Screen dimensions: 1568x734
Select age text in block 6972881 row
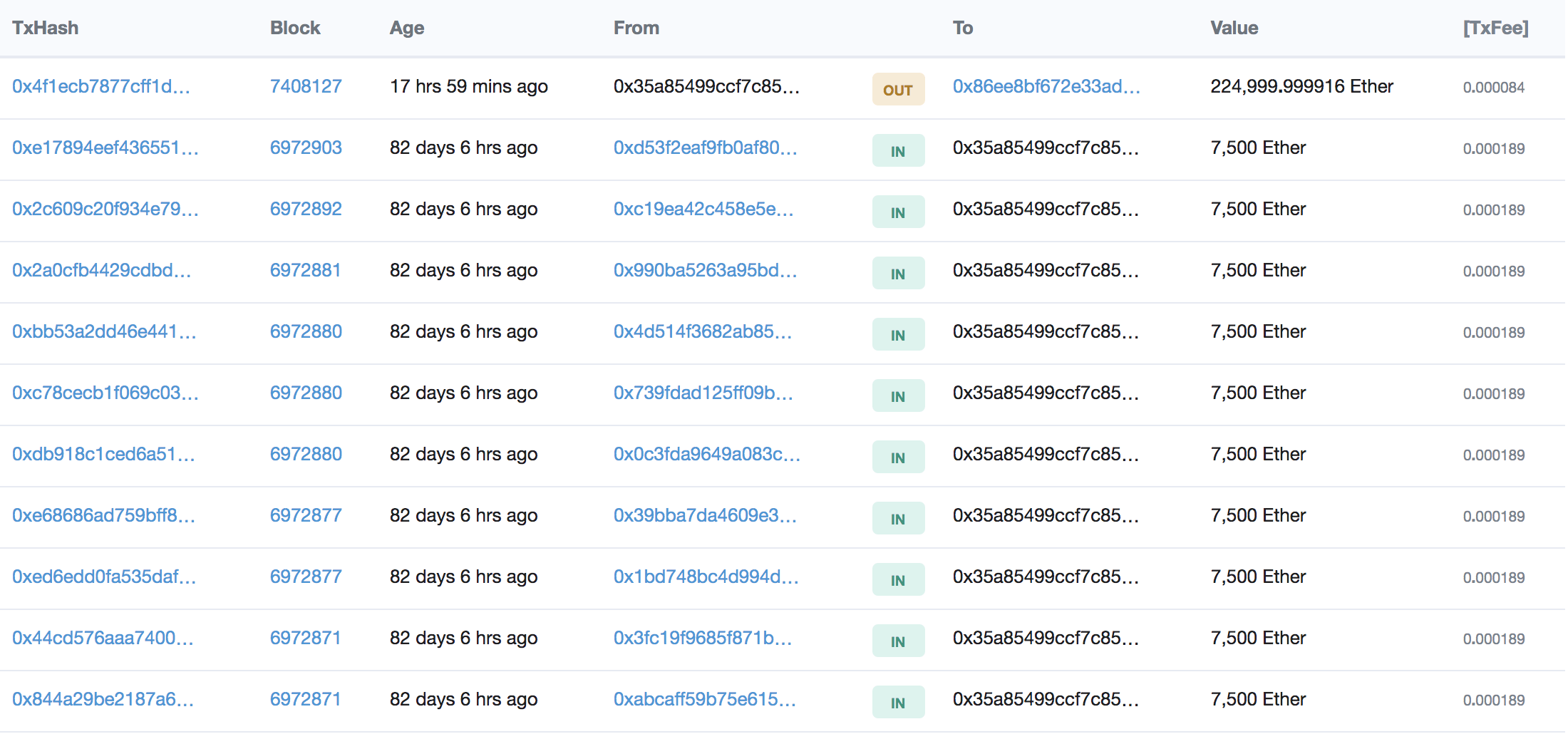pos(464,270)
